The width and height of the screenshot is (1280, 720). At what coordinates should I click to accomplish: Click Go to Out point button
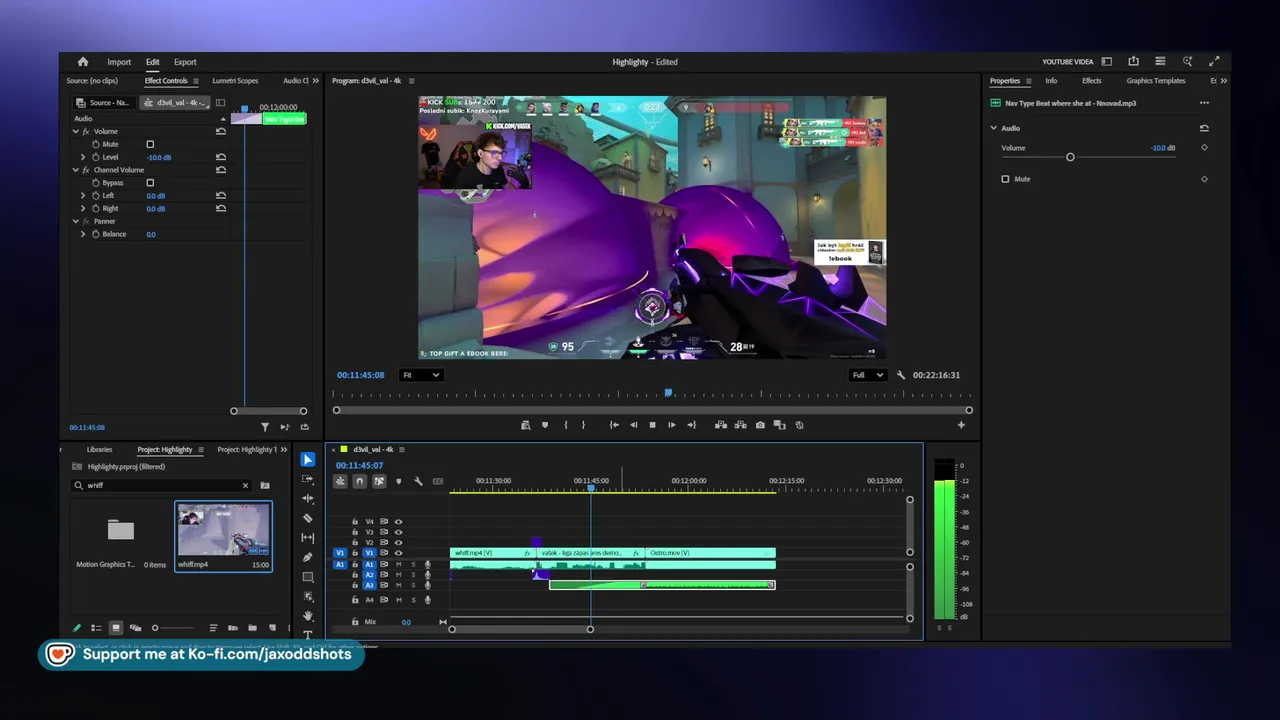point(692,425)
